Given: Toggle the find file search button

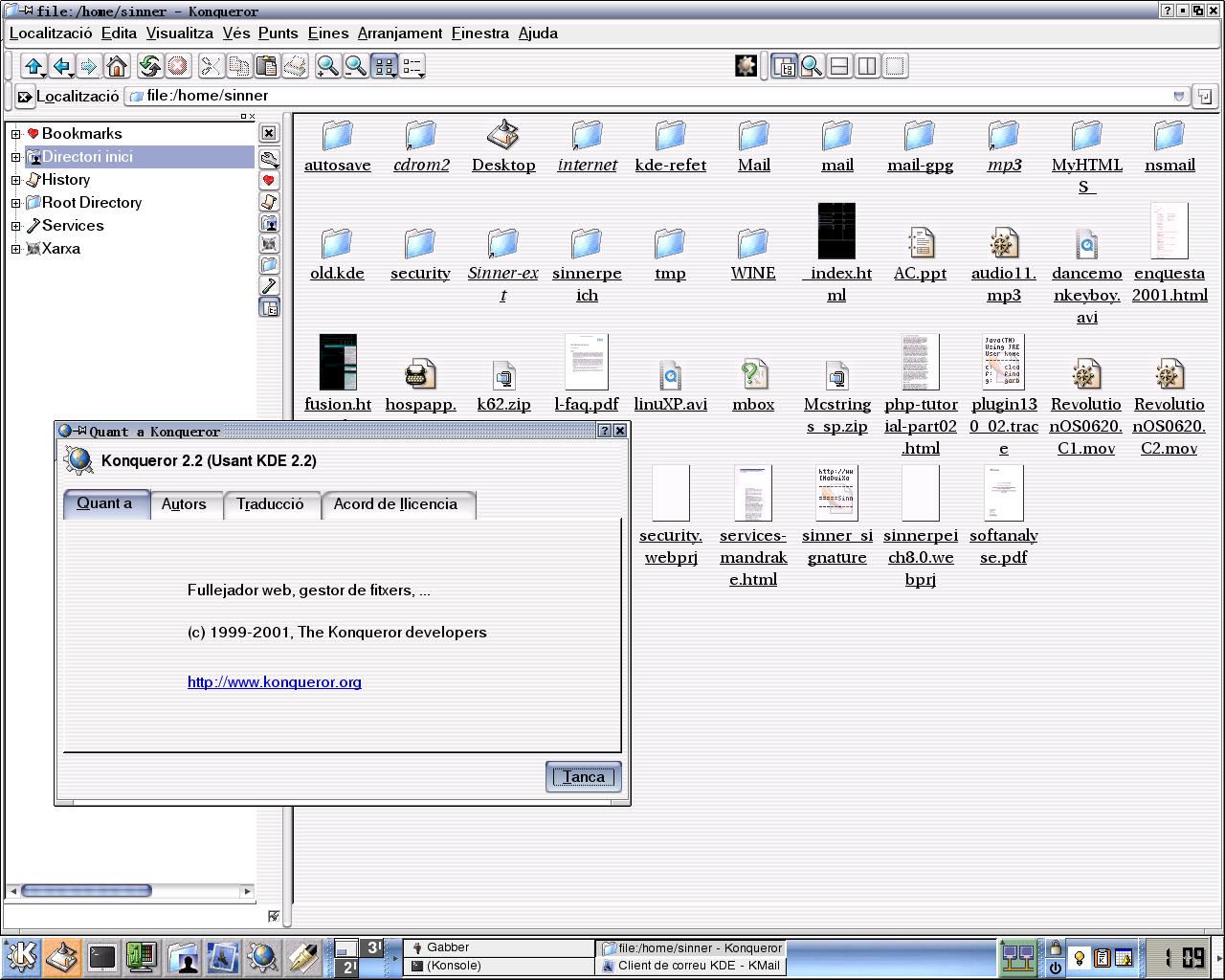Looking at the screenshot, I should (812, 66).
